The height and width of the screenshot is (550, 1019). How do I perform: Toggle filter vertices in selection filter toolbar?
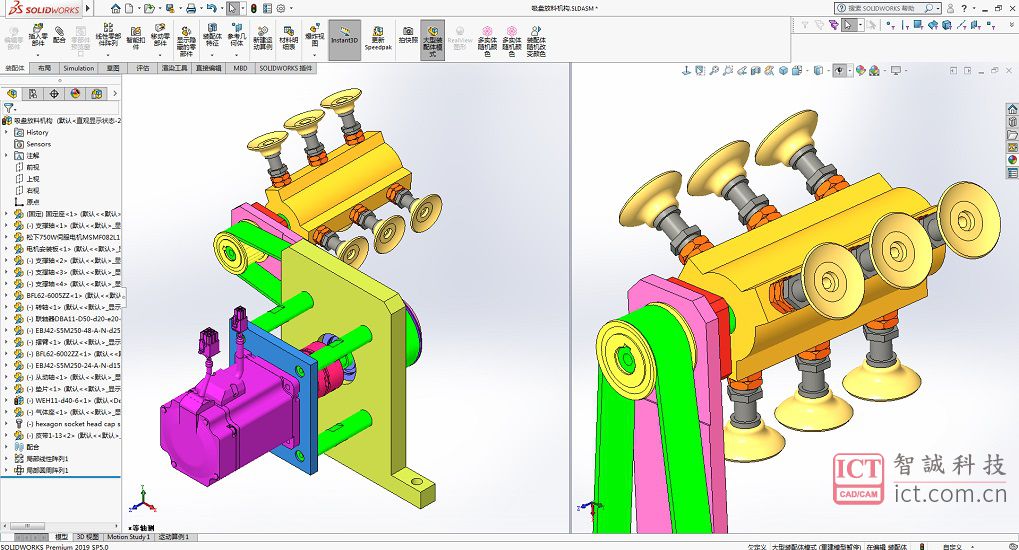click(890, 25)
